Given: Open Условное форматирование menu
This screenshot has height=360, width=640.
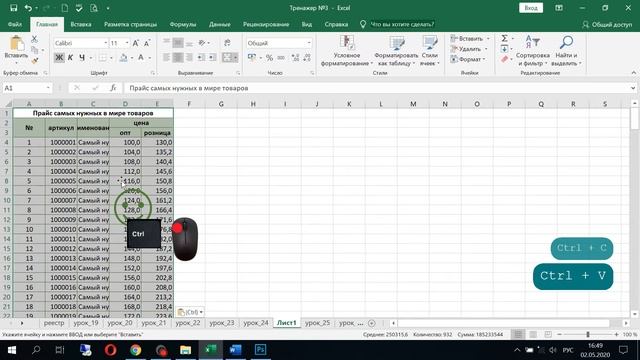Looking at the screenshot, I should pos(347,51).
